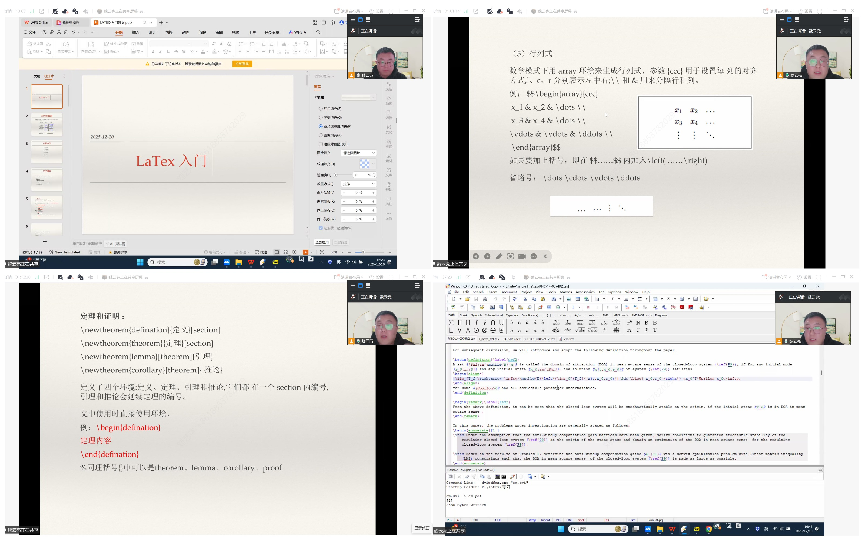Open the WPS home tab in the tab bar
This screenshot has height=541, width=865.
pyautogui.click(x=35, y=21)
